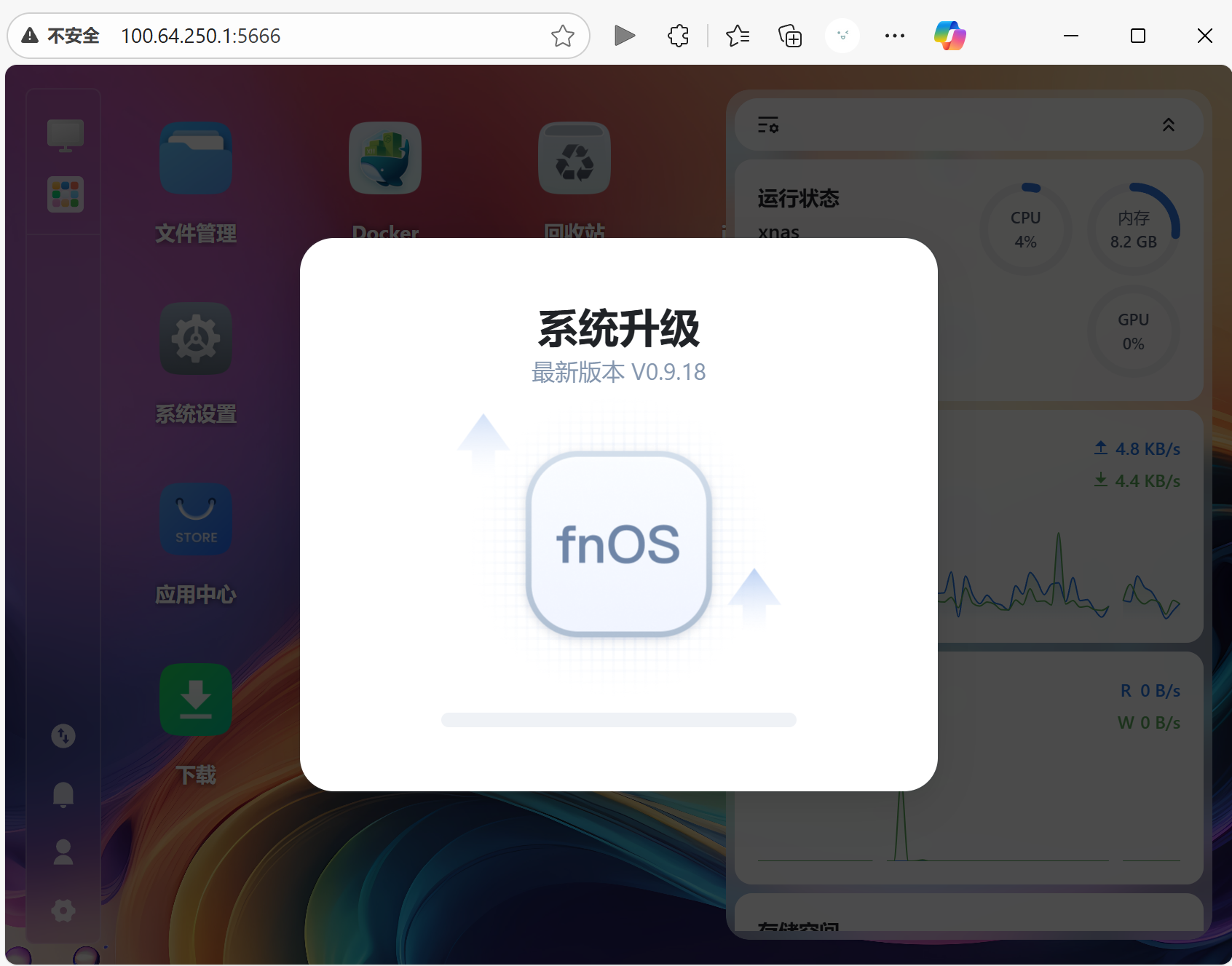Screen dimensions: 1232x966
Task: Click the GPU 0% usage gauge
Action: click(x=1133, y=331)
